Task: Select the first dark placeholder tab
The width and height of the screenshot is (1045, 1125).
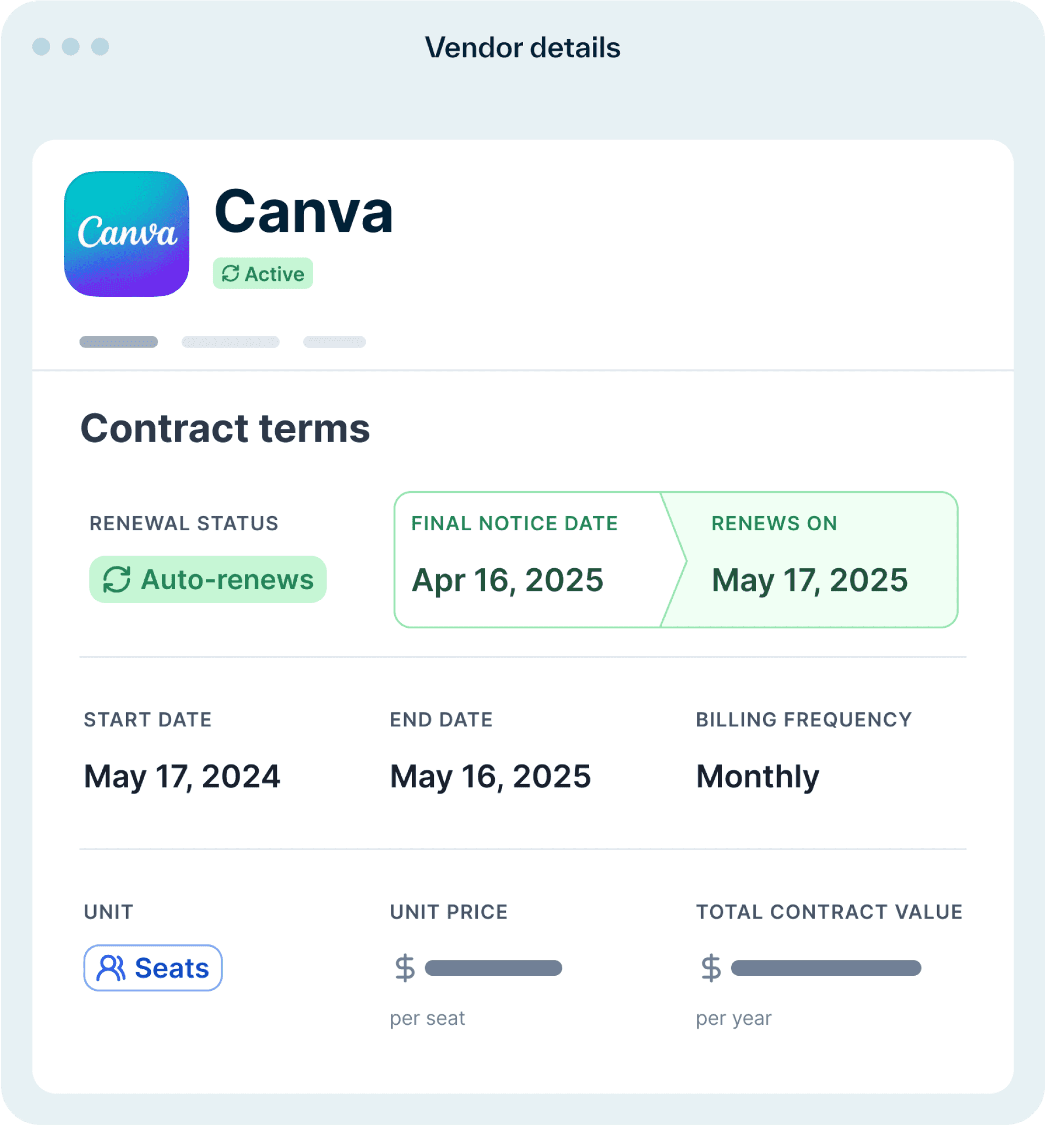Action: click(118, 342)
